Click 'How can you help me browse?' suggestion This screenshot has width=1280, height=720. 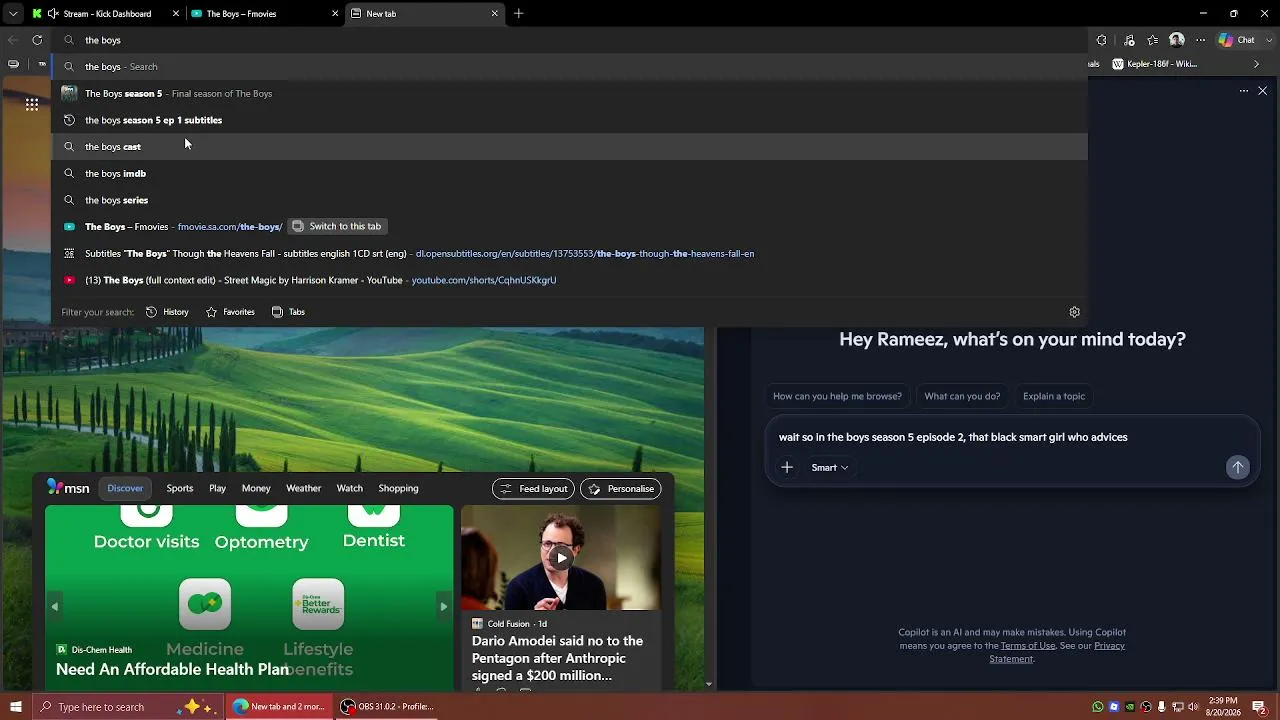pyautogui.click(x=837, y=396)
